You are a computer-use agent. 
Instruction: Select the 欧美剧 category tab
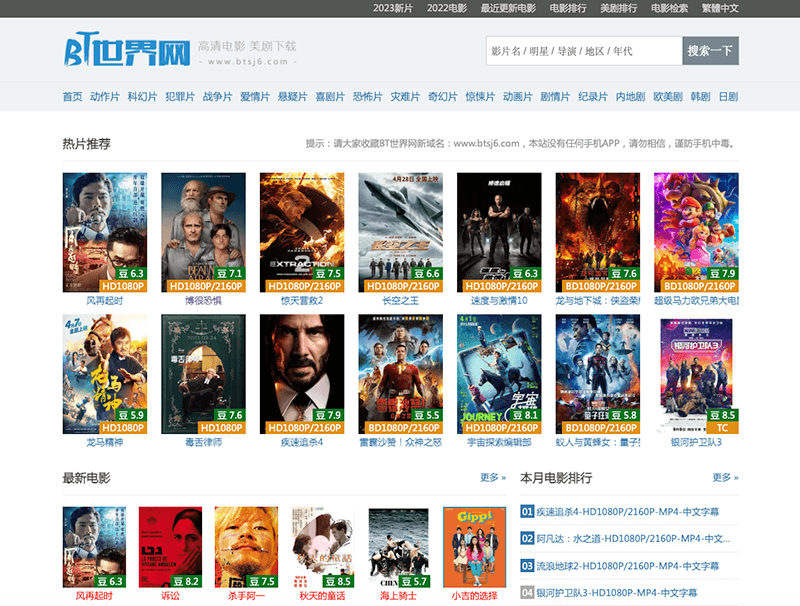(668, 96)
